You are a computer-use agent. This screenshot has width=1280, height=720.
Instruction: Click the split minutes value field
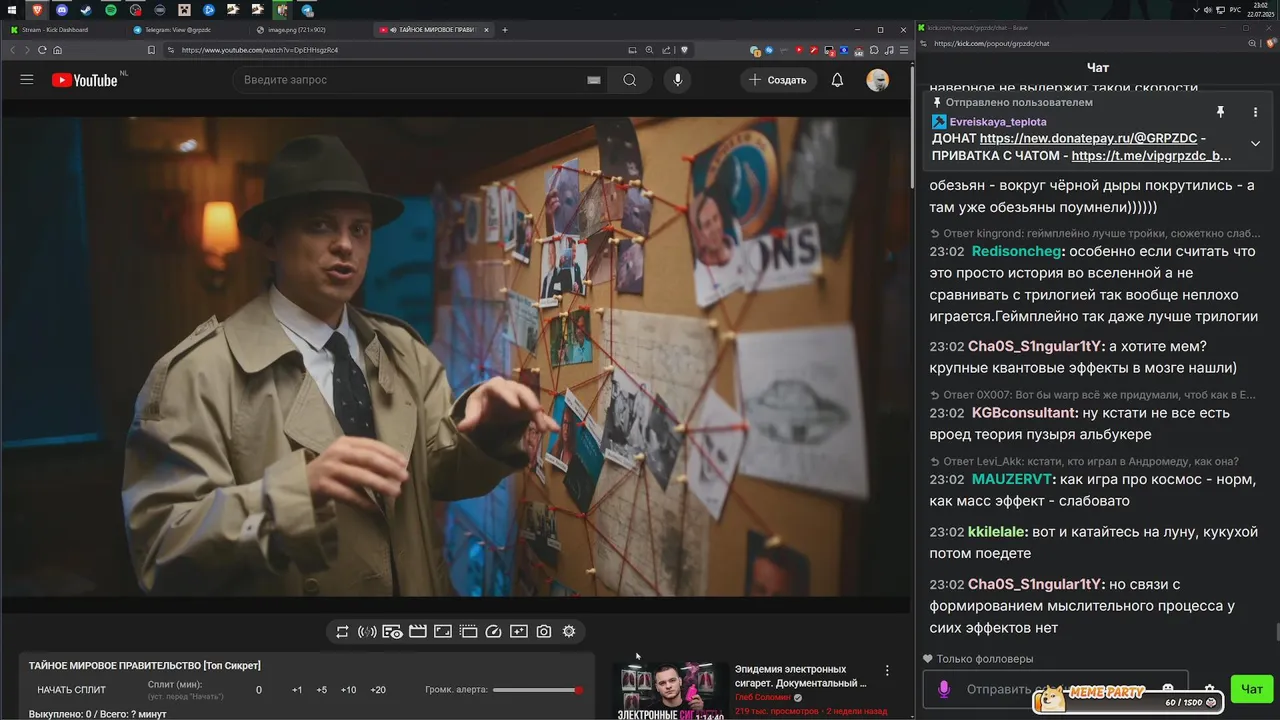pyautogui.click(x=259, y=690)
